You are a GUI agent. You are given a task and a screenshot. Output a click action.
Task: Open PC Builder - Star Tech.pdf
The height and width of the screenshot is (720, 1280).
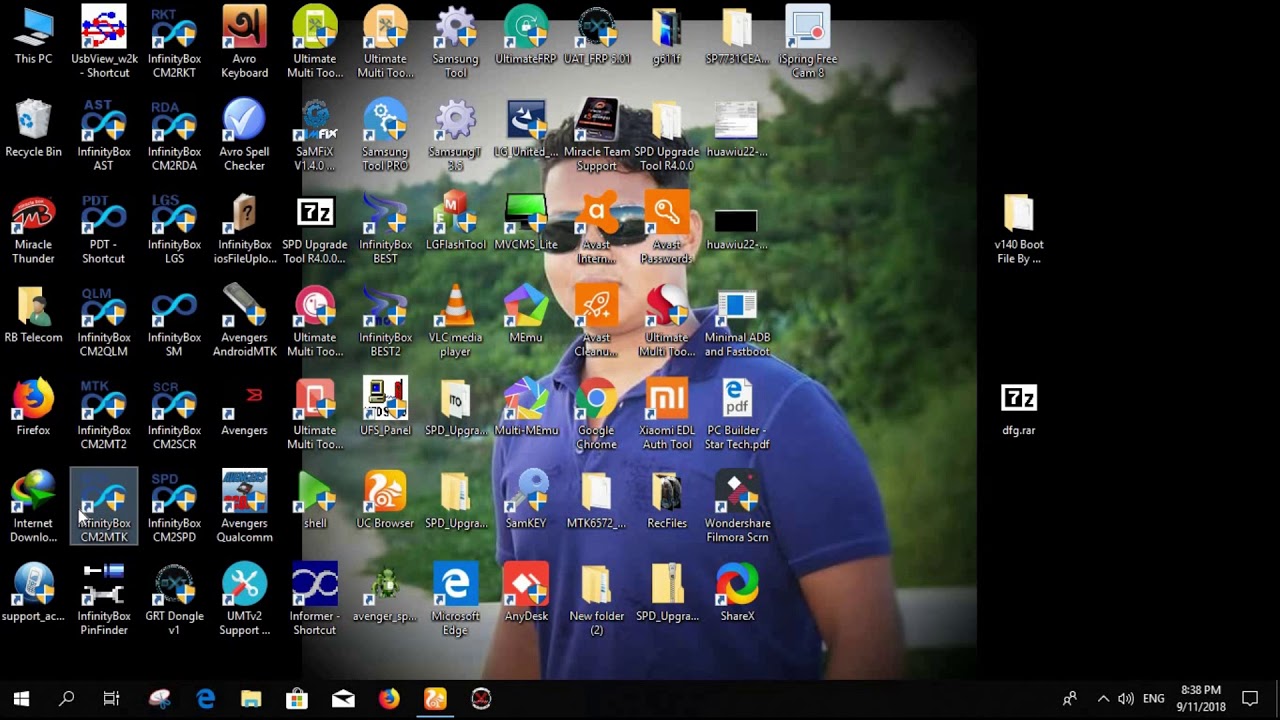pyautogui.click(x=737, y=415)
